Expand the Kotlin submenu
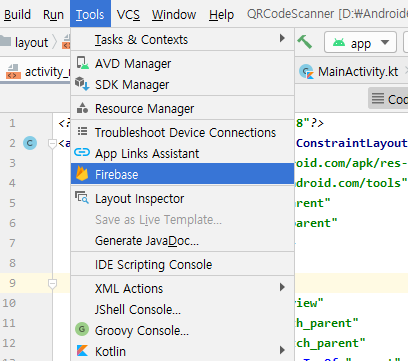 pyautogui.click(x=182, y=351)
